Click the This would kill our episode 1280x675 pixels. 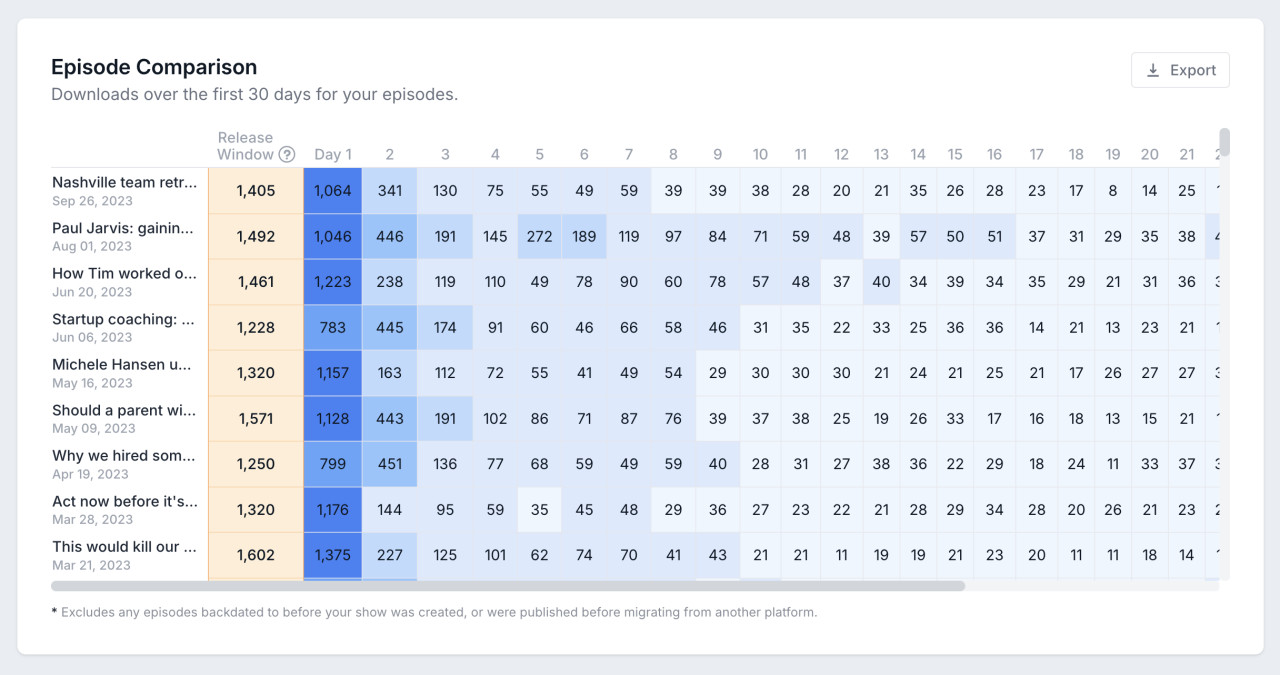[x=124, y=546]
